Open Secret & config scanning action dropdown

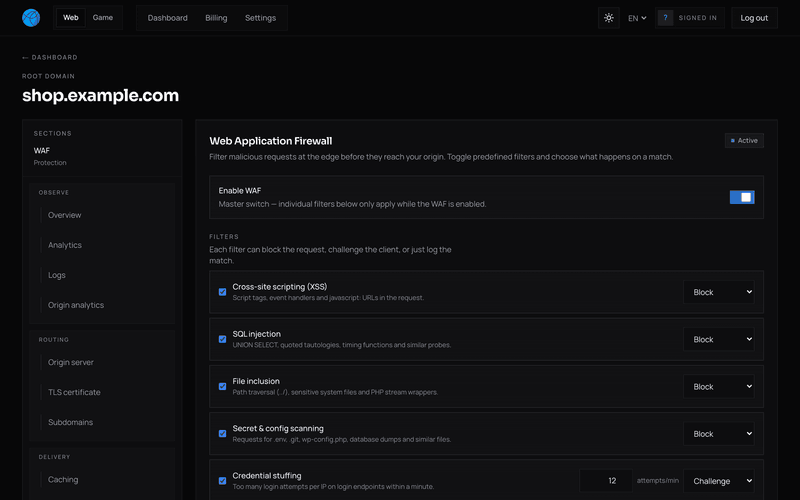719,434
